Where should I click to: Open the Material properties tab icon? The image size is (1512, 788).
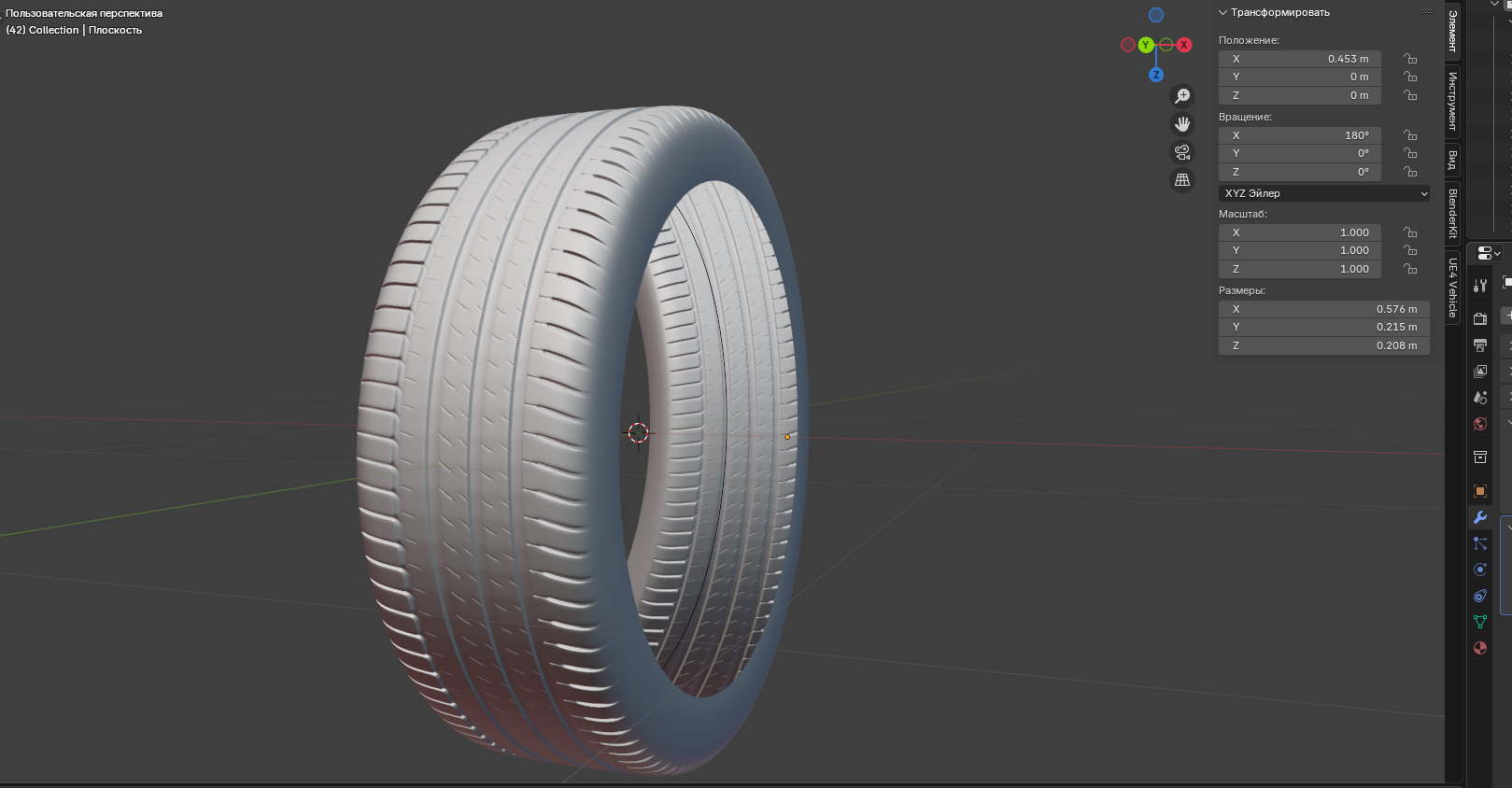click(x=1480, y=648)
